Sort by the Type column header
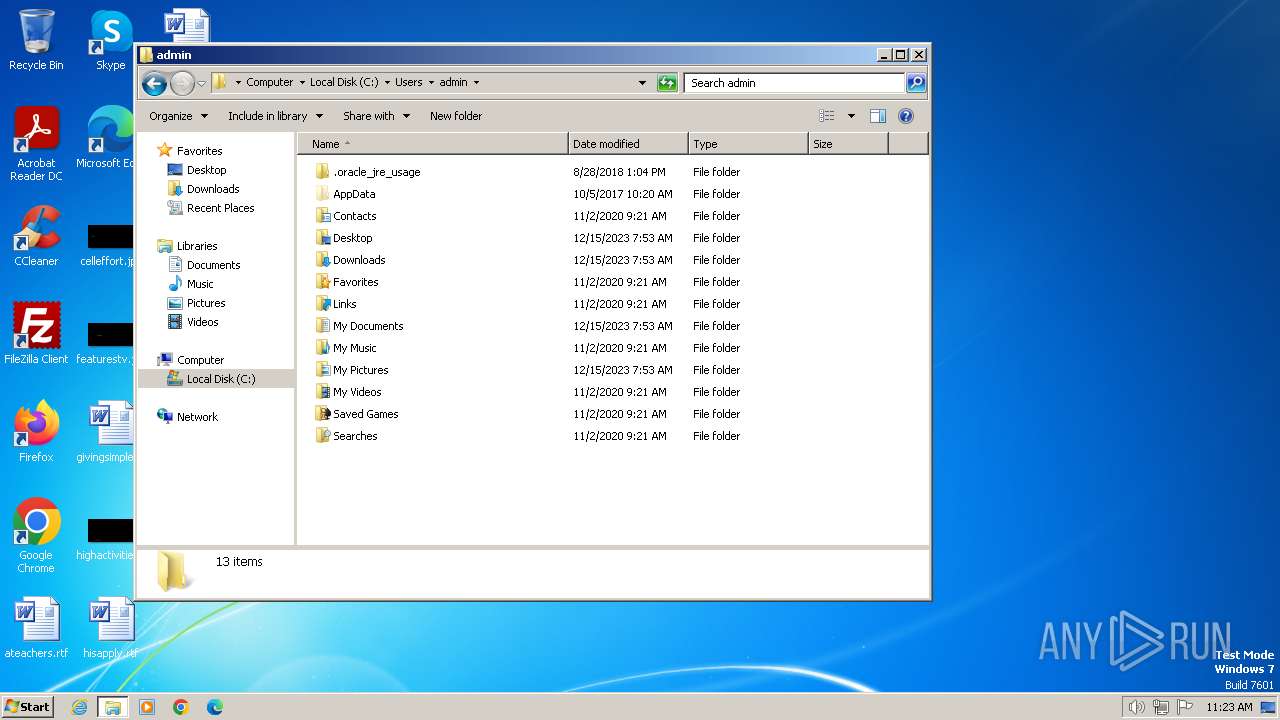 pyautogui.click(x=748, y=144)
